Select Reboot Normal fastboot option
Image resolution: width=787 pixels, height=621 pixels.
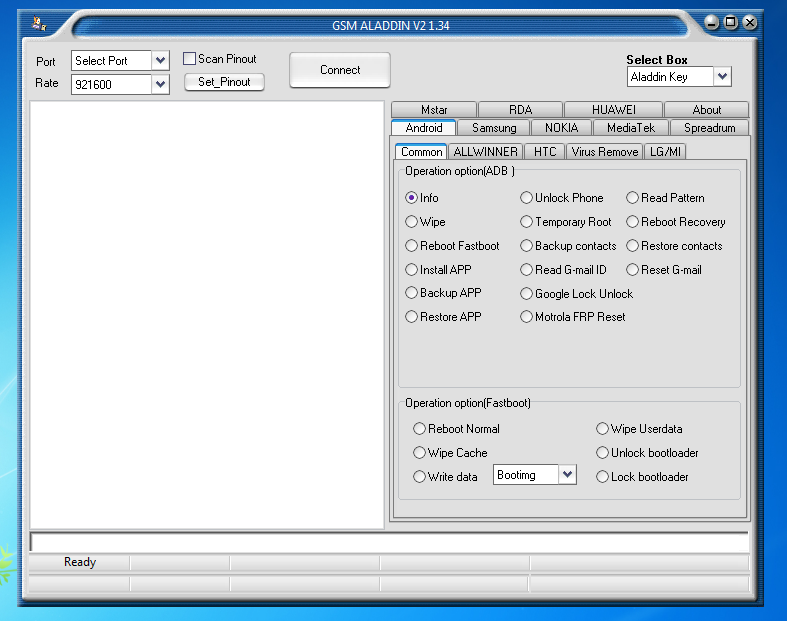pos(419,429)
